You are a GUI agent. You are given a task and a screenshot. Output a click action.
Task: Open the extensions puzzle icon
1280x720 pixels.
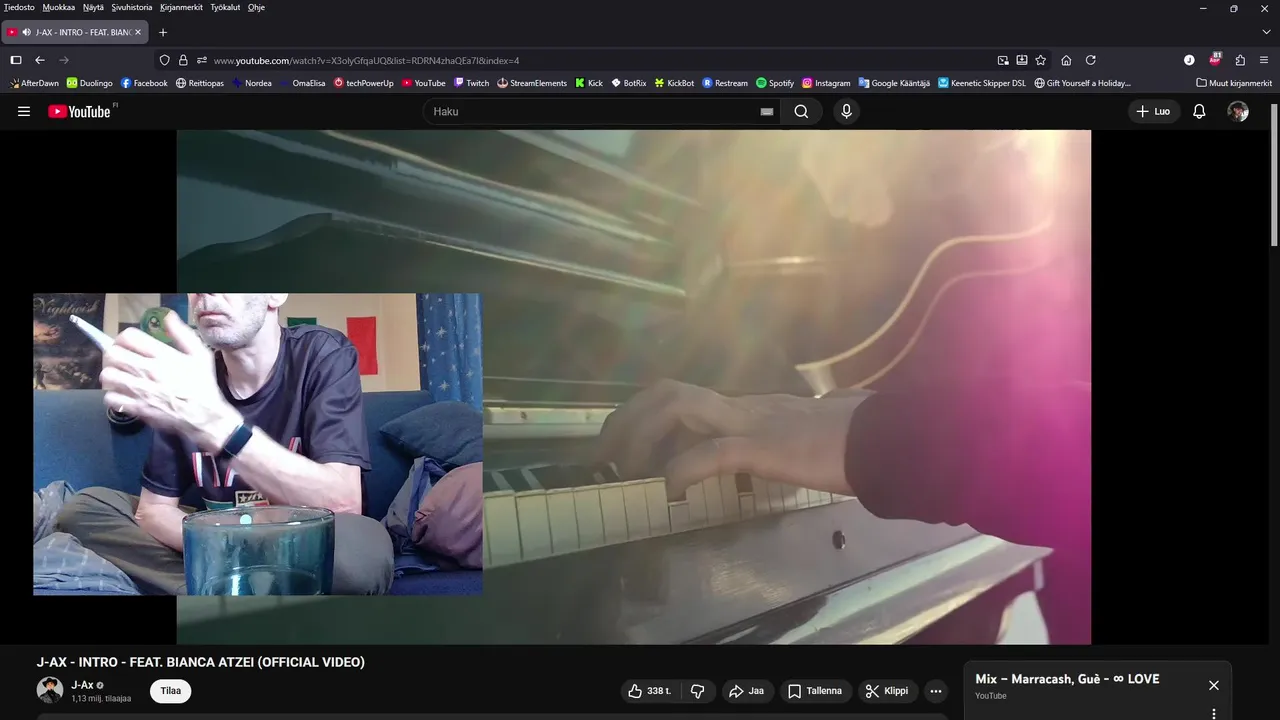tap(1240, 60)
